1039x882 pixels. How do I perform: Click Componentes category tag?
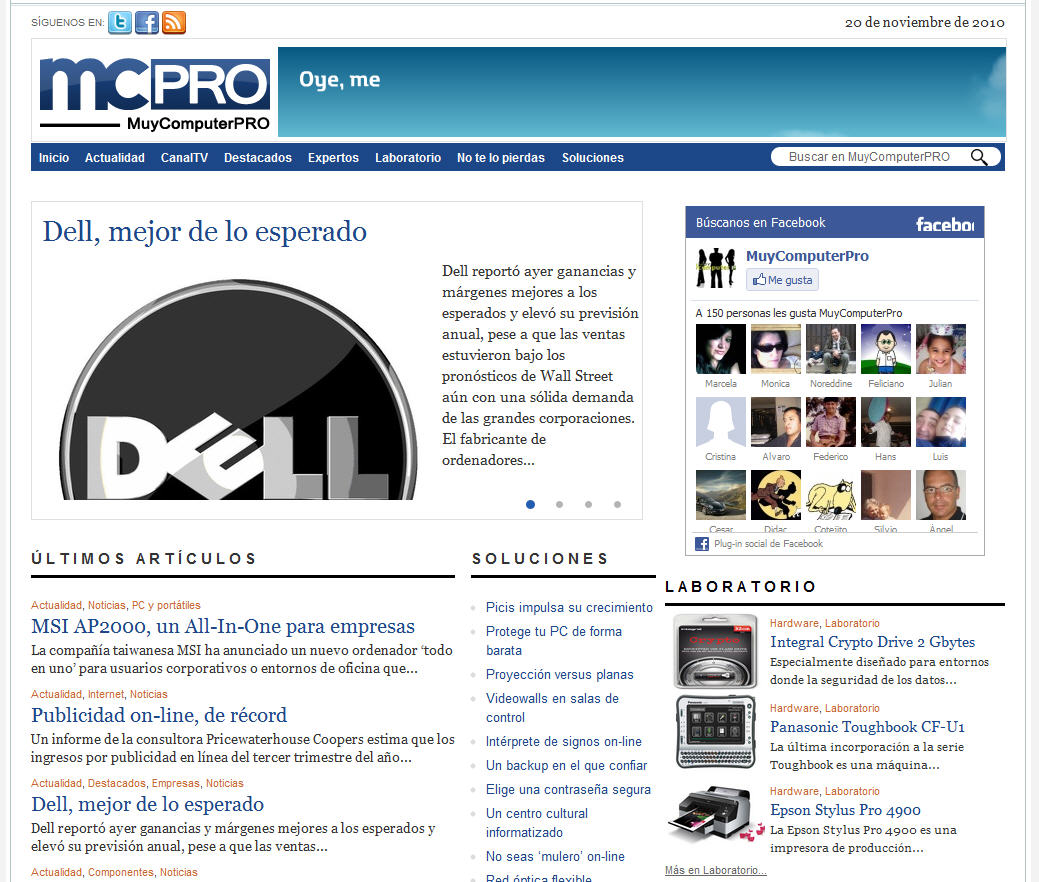coord(121,872)
